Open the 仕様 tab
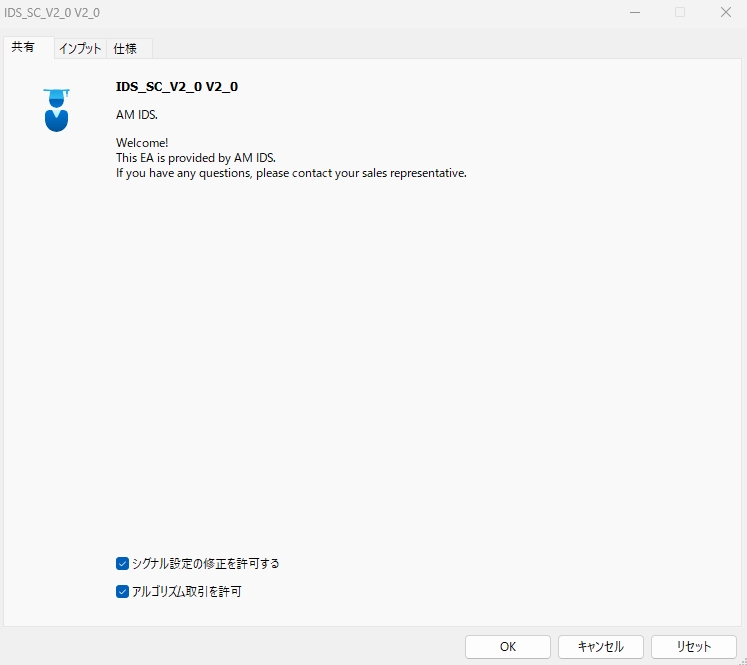This screenshot has height=665, width=747. [129, 49]
